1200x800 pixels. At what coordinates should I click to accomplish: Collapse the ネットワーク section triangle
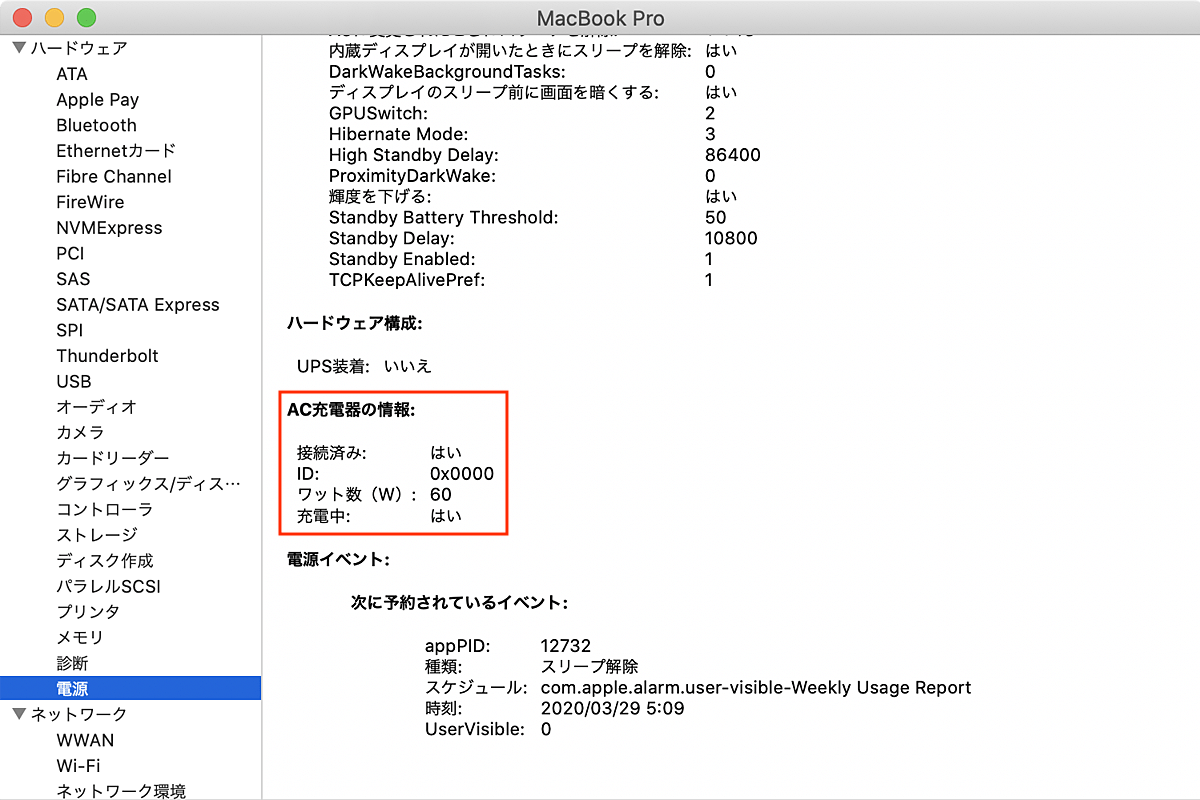coord(18,714)
